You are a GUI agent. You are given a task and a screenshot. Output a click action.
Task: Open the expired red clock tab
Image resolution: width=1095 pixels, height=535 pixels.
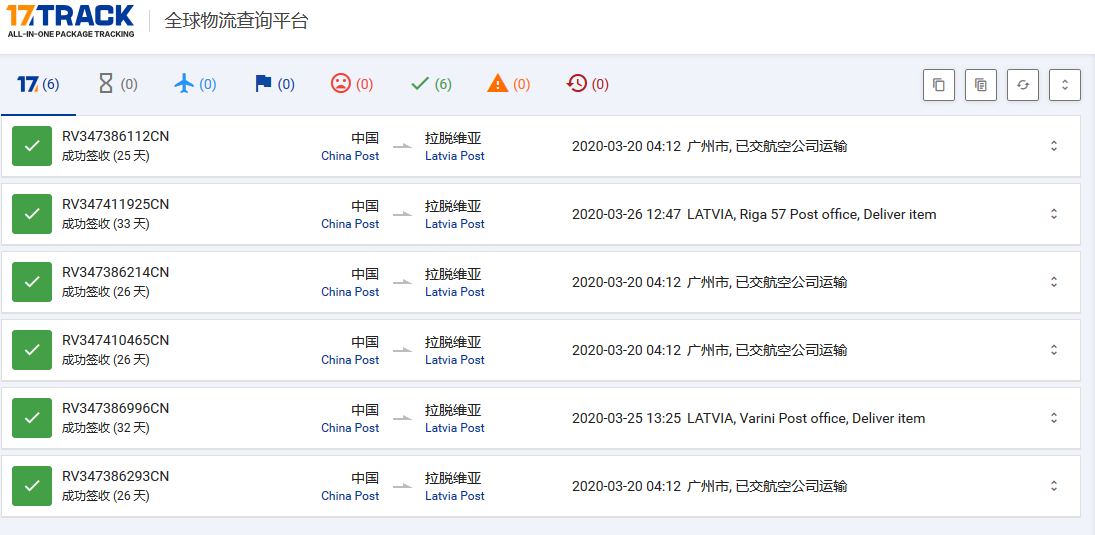pos(587,84)
